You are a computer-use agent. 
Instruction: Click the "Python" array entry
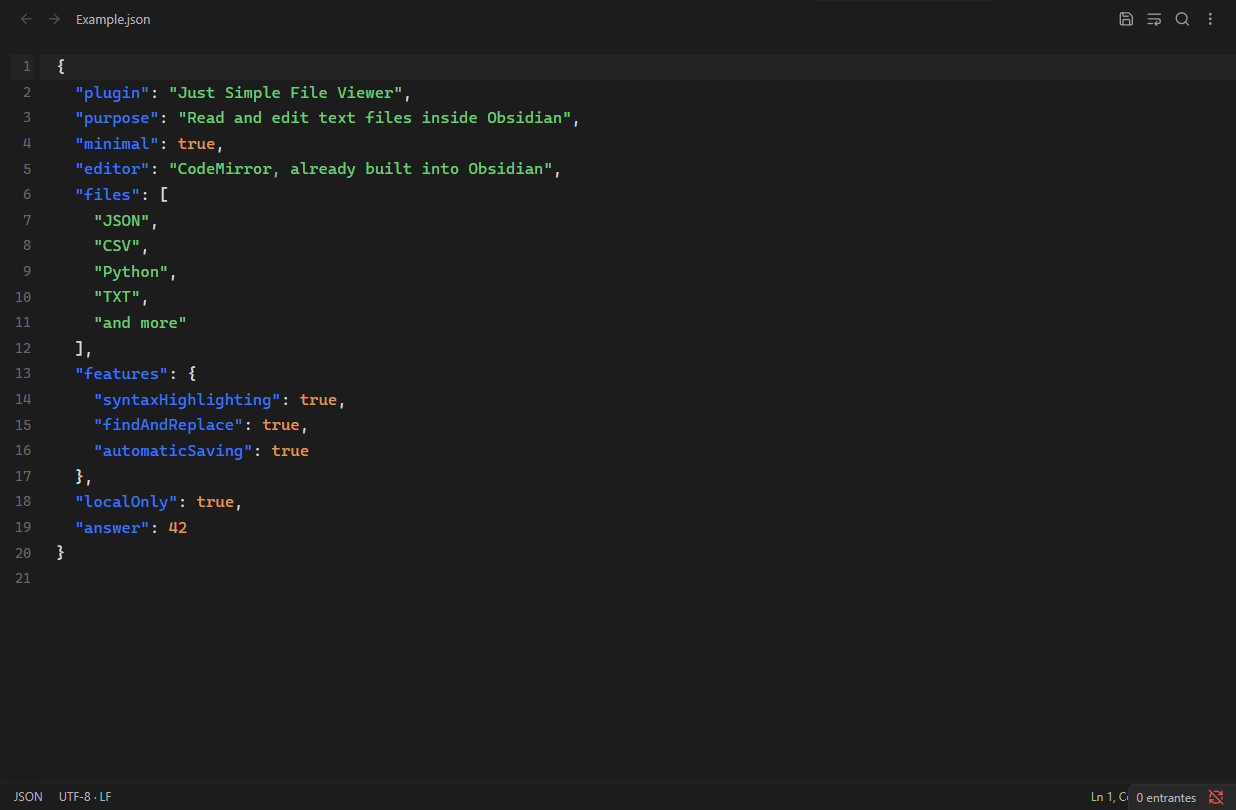(132, 272)
